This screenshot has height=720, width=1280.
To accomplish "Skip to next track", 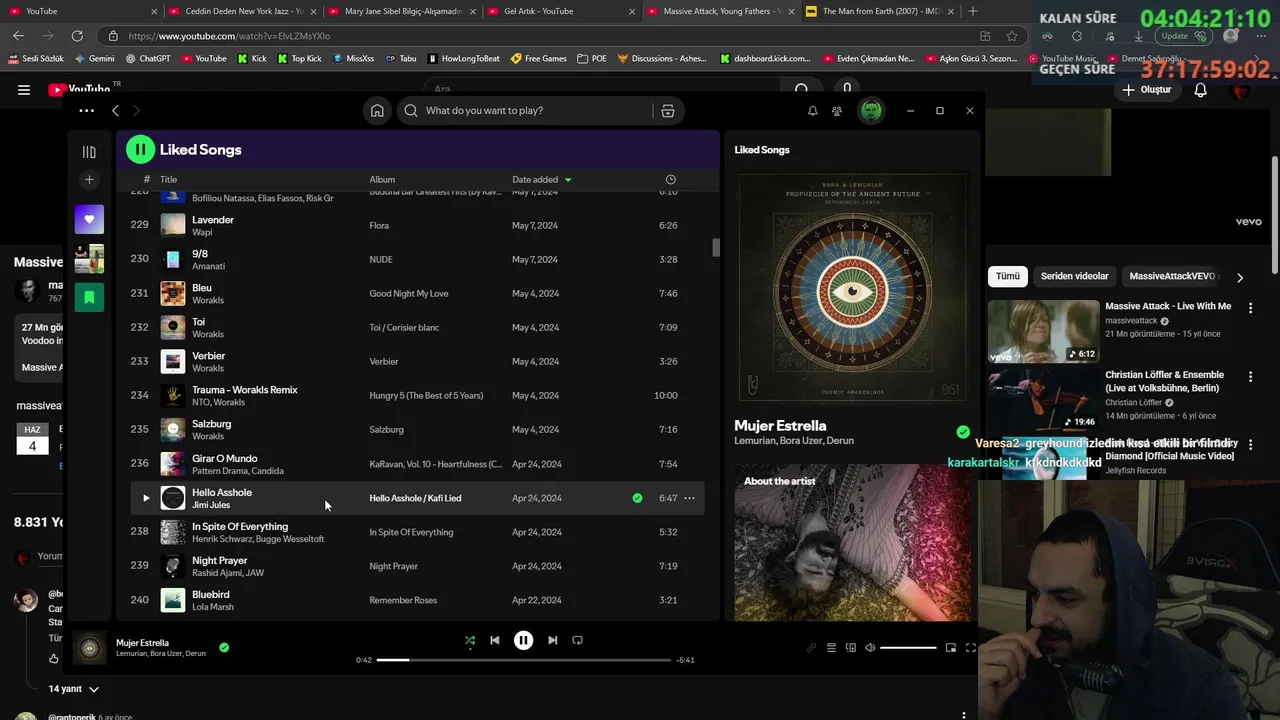I will [x=552, y=640].
